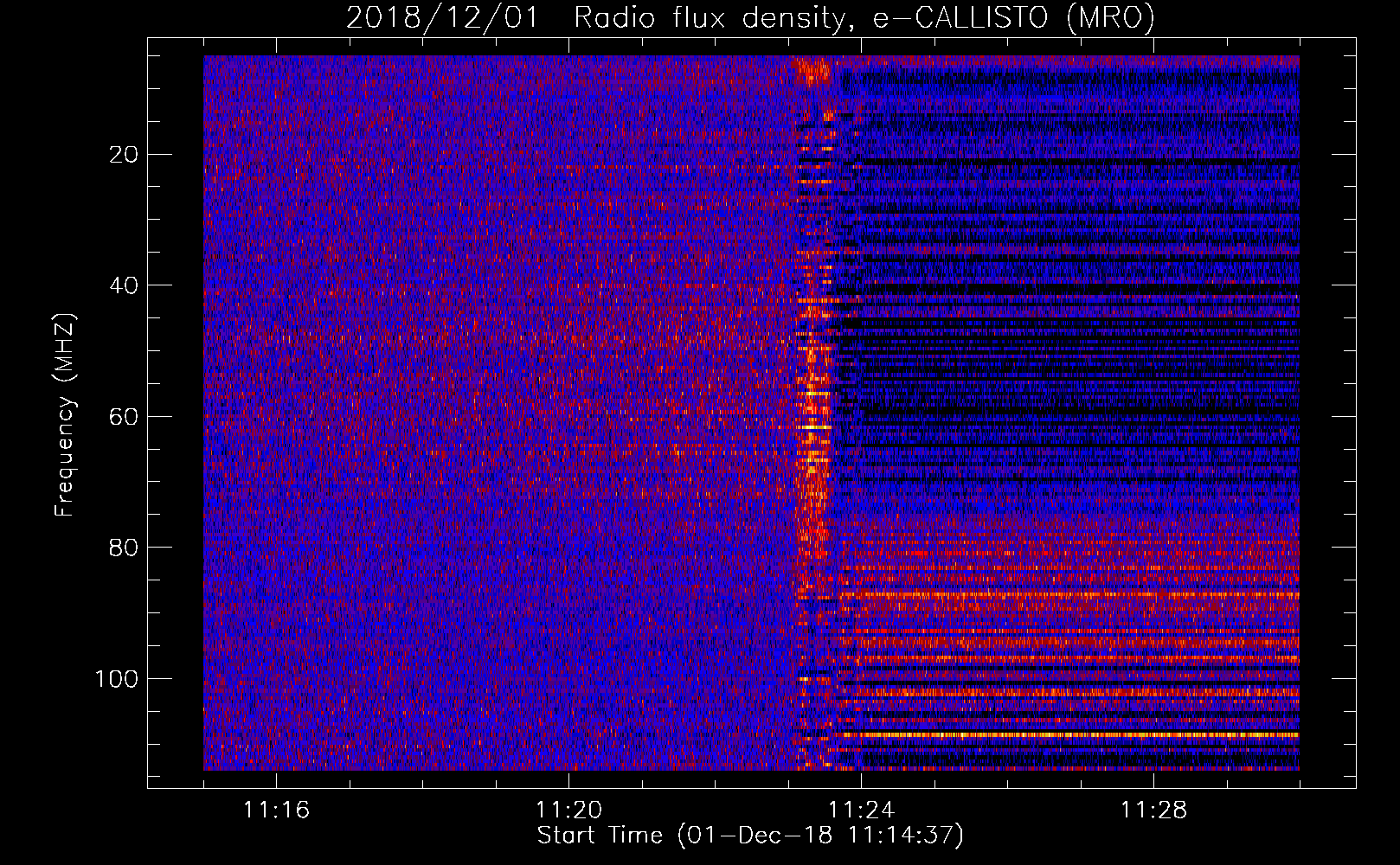
Task: Click the "Start Time (01-Dec-18 11:14:37)" label
Action: pos(750,836)
